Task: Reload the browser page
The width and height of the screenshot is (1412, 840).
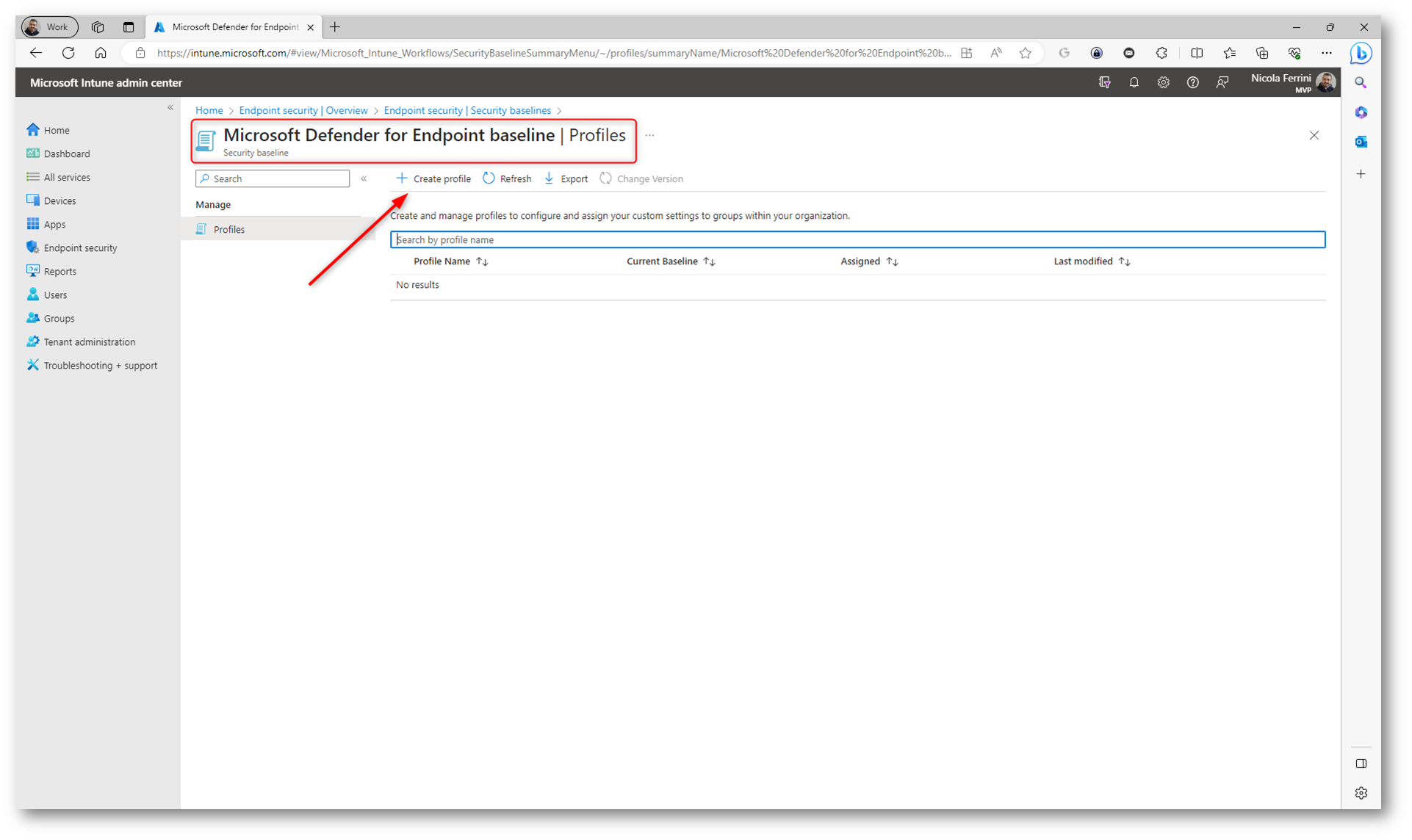Action: tap(68, 53)
